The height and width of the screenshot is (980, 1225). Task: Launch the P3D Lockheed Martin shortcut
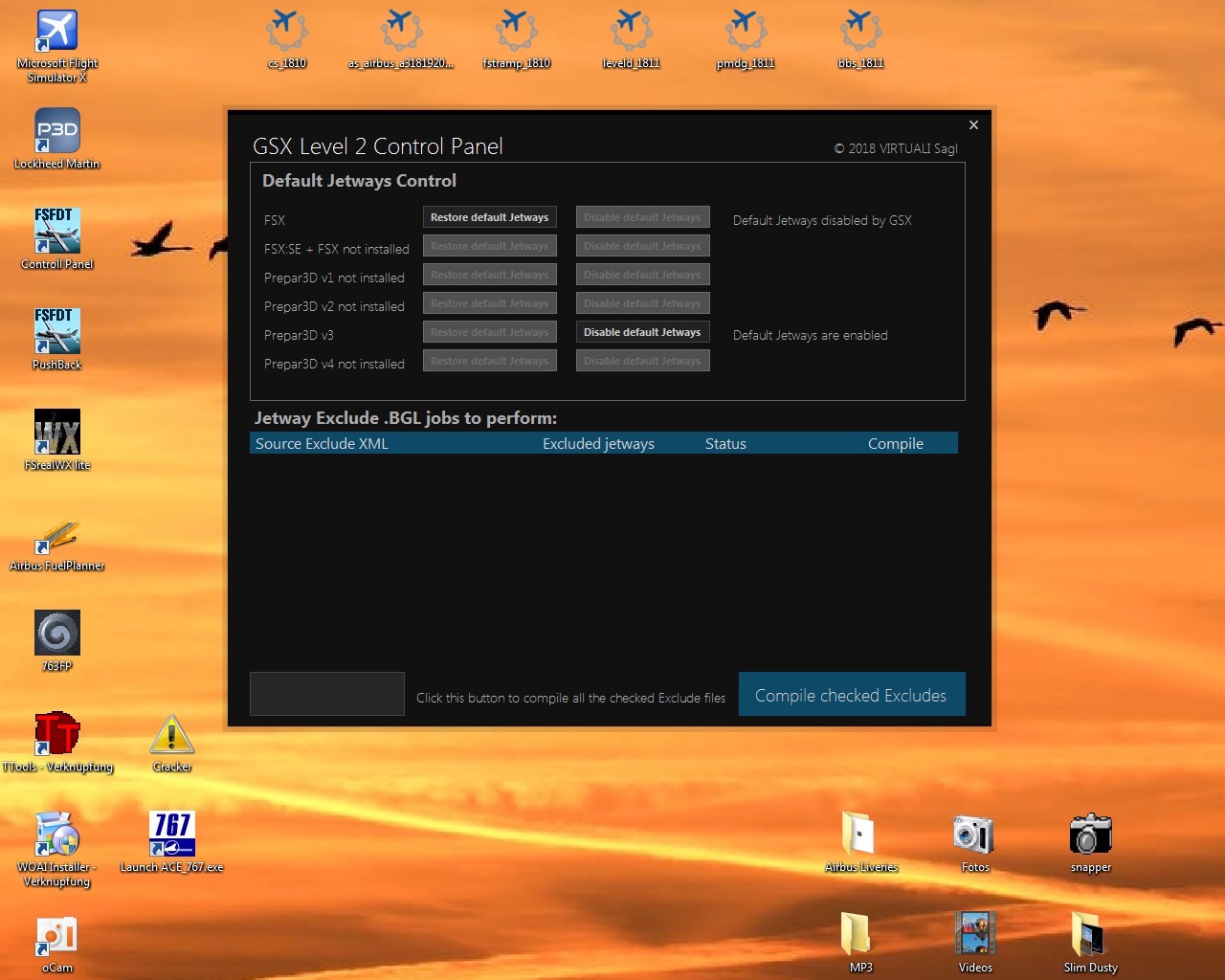point(56,133)
